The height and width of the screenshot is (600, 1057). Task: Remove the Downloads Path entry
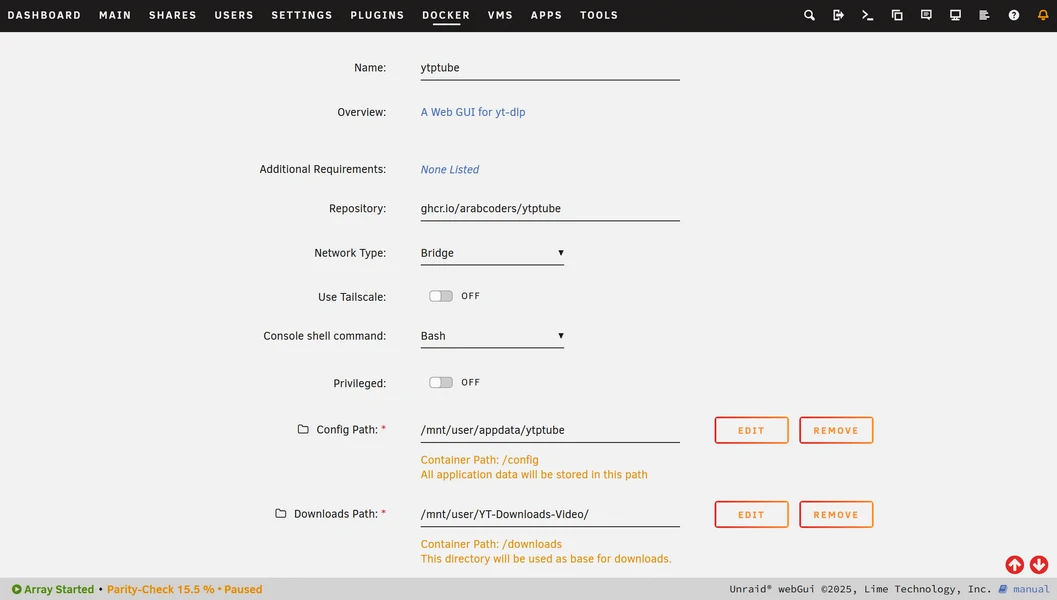836,514
